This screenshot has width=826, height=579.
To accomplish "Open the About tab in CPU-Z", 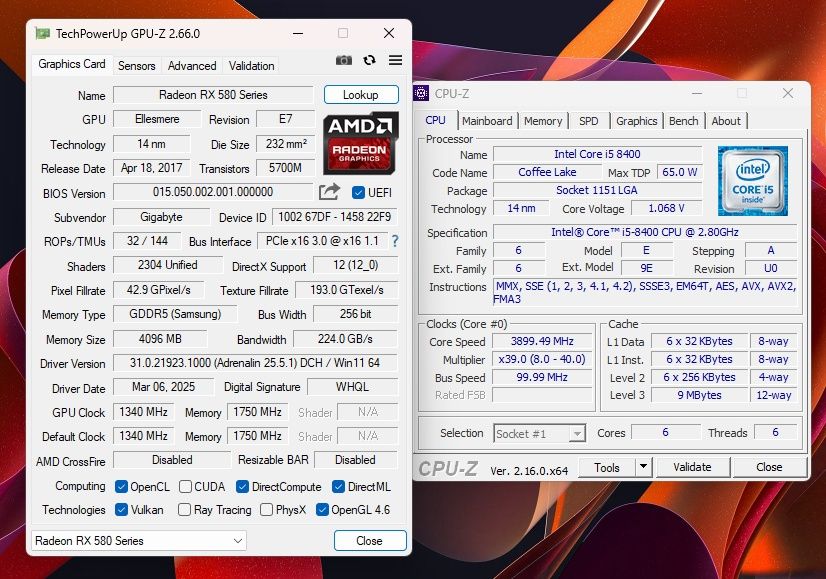I will coord(726,121).
